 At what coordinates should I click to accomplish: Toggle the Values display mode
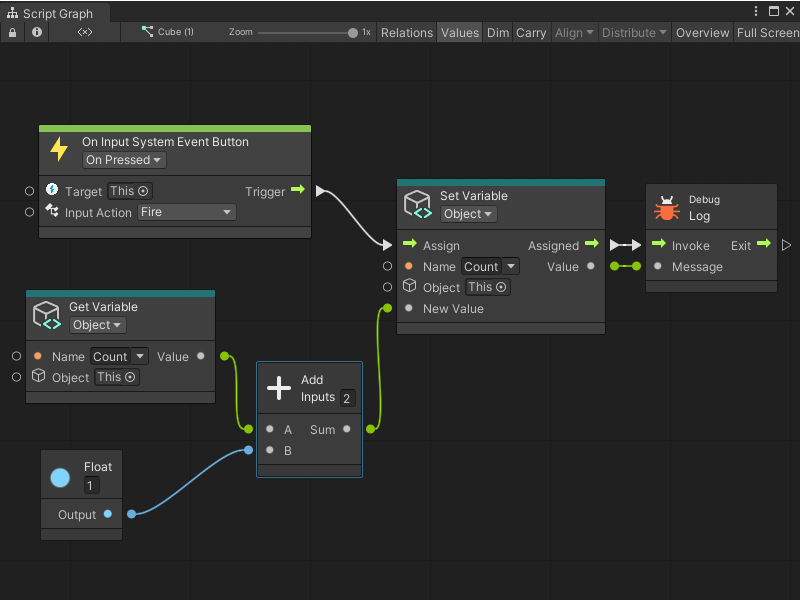click(459, 32)
